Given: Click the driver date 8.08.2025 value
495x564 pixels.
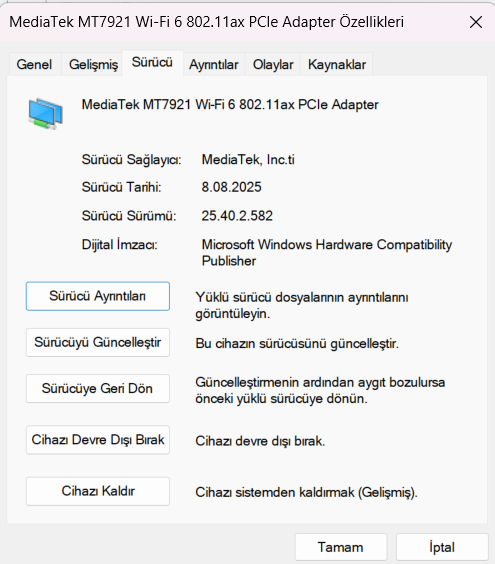Looking at the screenshot, I should click(231, 187).
